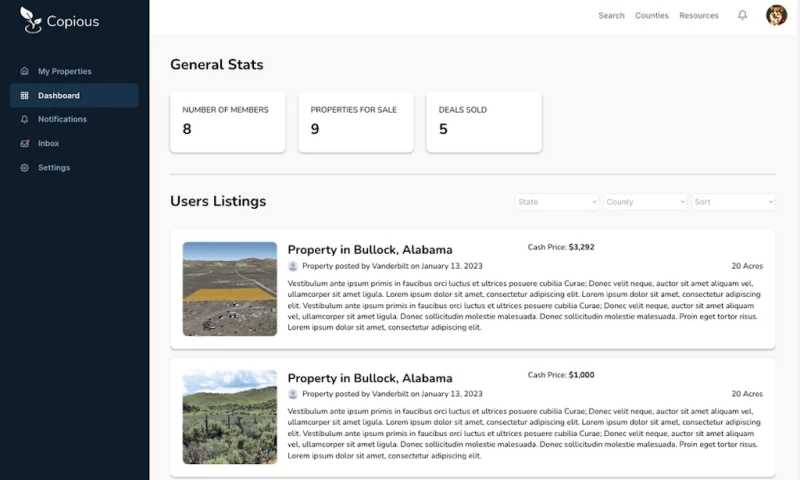800x480 pixels.
Task: Open the $1,000 Bullock, Alabama property title
Action: click(370, 378)
